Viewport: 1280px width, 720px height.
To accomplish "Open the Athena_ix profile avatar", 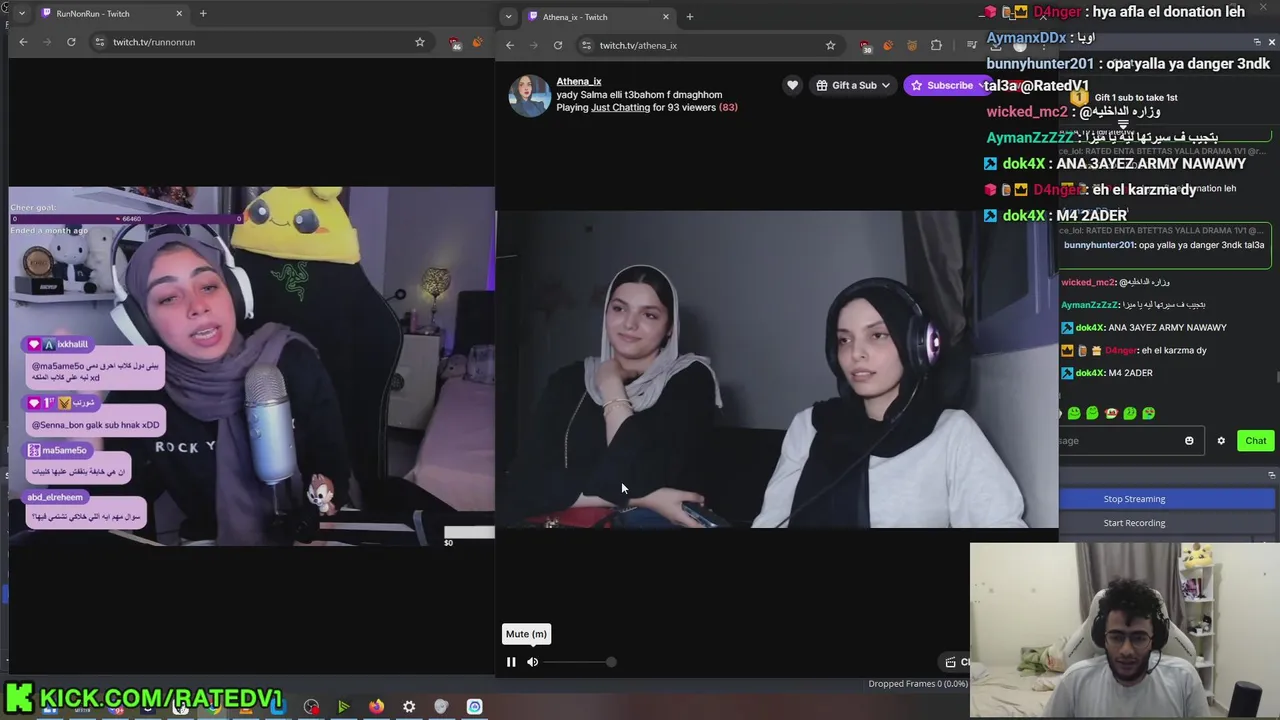I will 529,95.
